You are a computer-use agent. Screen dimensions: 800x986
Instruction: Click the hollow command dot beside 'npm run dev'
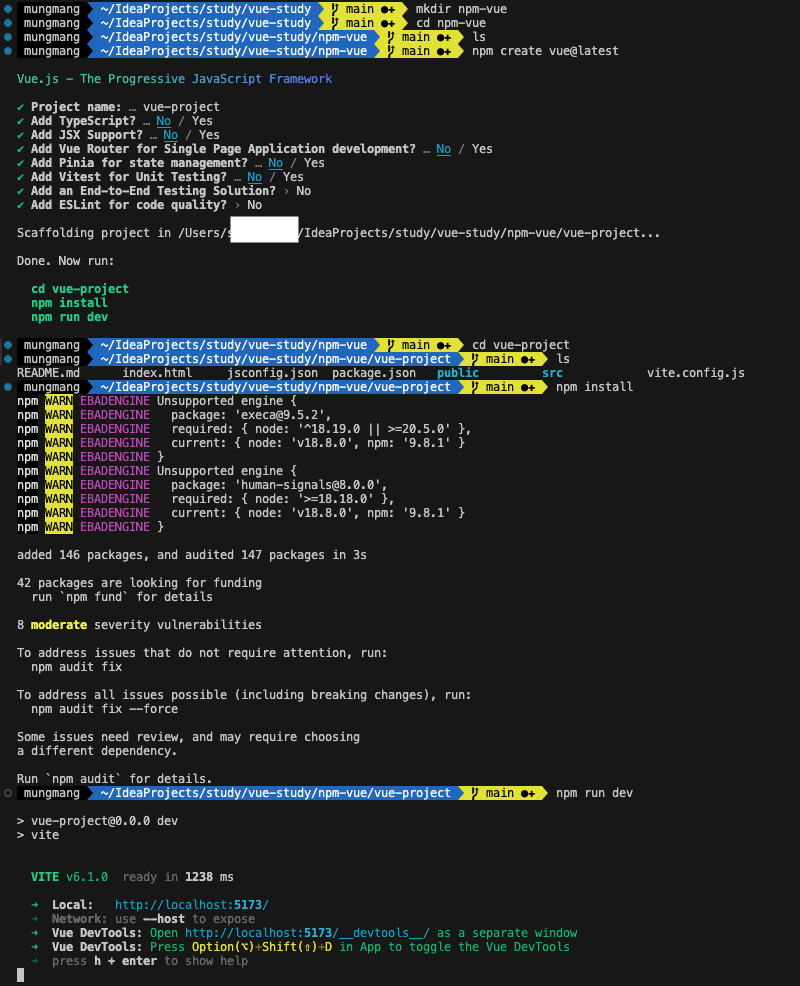8,793
